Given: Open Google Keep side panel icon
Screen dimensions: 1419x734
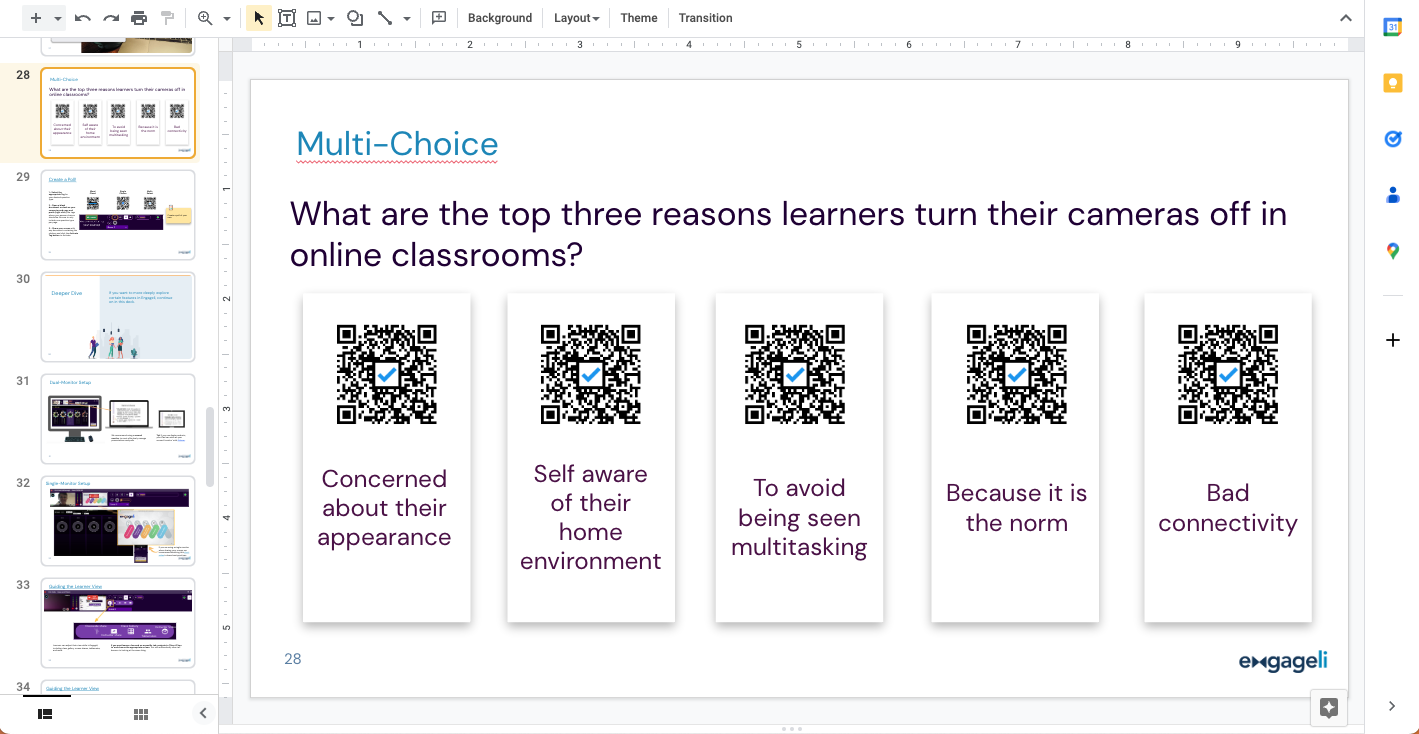Looking at the screenshot, I should (1392, 83).
